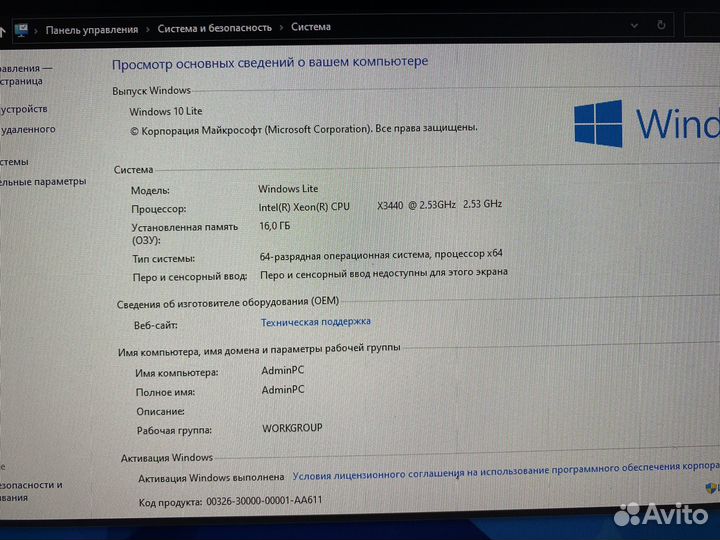This screenshot has height=540, width=720.
Task: Open remote access settings in sidebar
Action: [28, 129]
